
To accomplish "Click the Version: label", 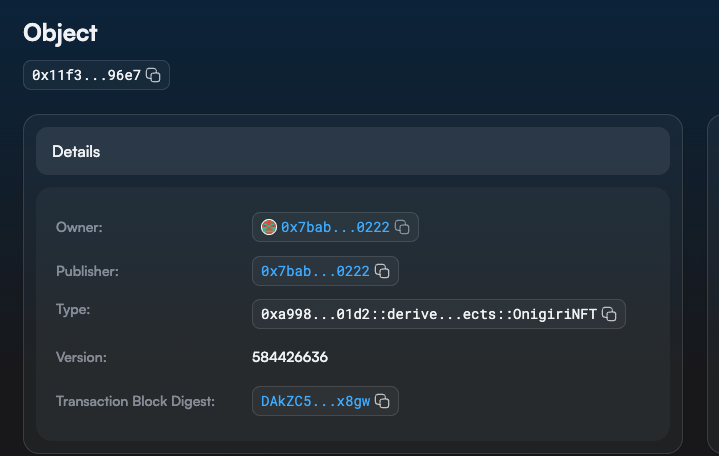I will point(81,357).
